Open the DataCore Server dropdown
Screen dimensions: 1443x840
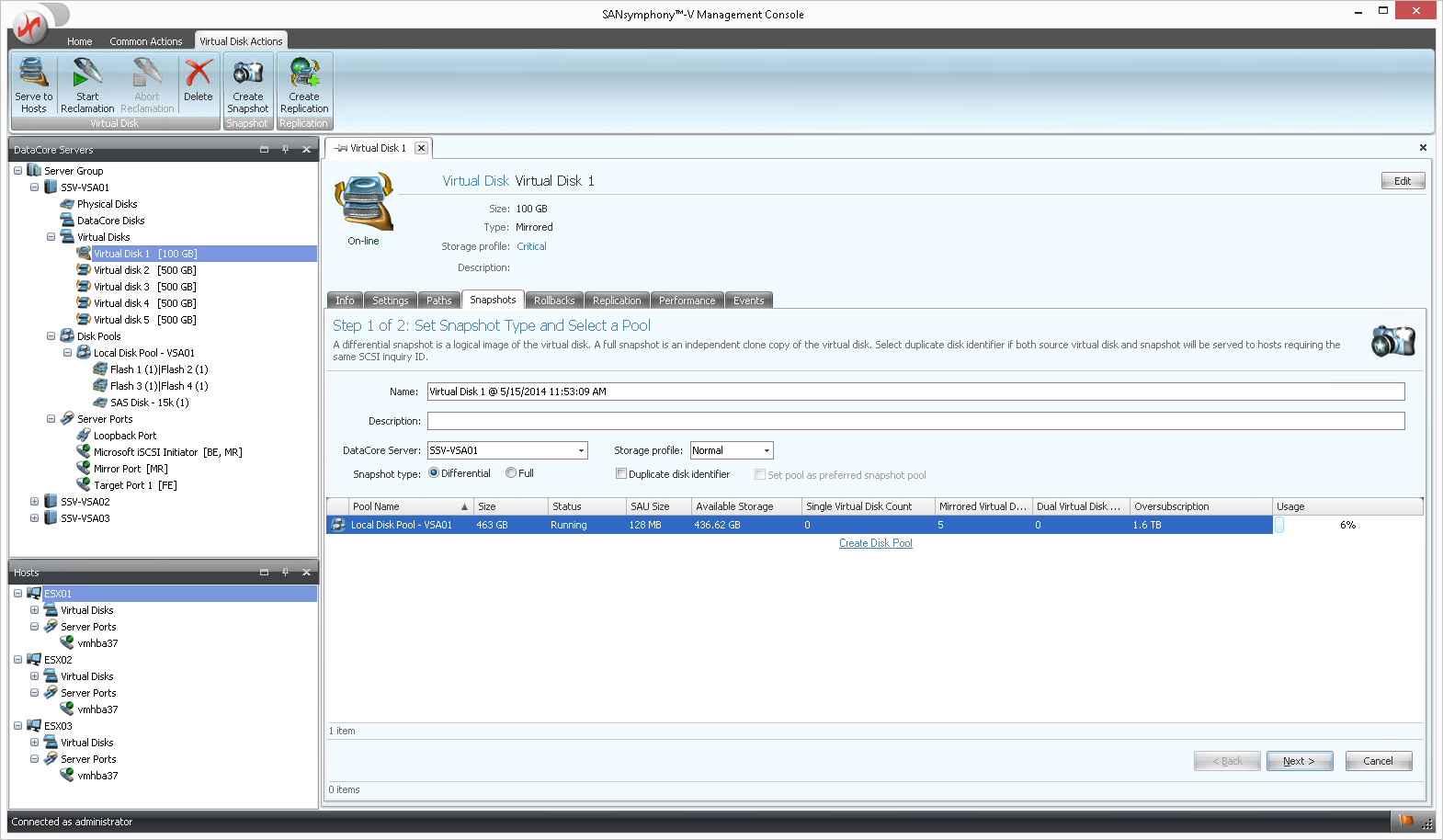[x=581, y=450]
